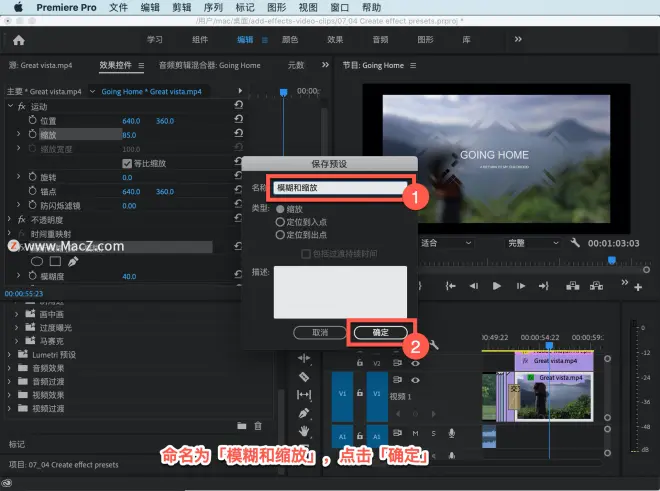Expand the 模糊度 parameter
Viewport: 660px width, 491px height.
point(19,275)
